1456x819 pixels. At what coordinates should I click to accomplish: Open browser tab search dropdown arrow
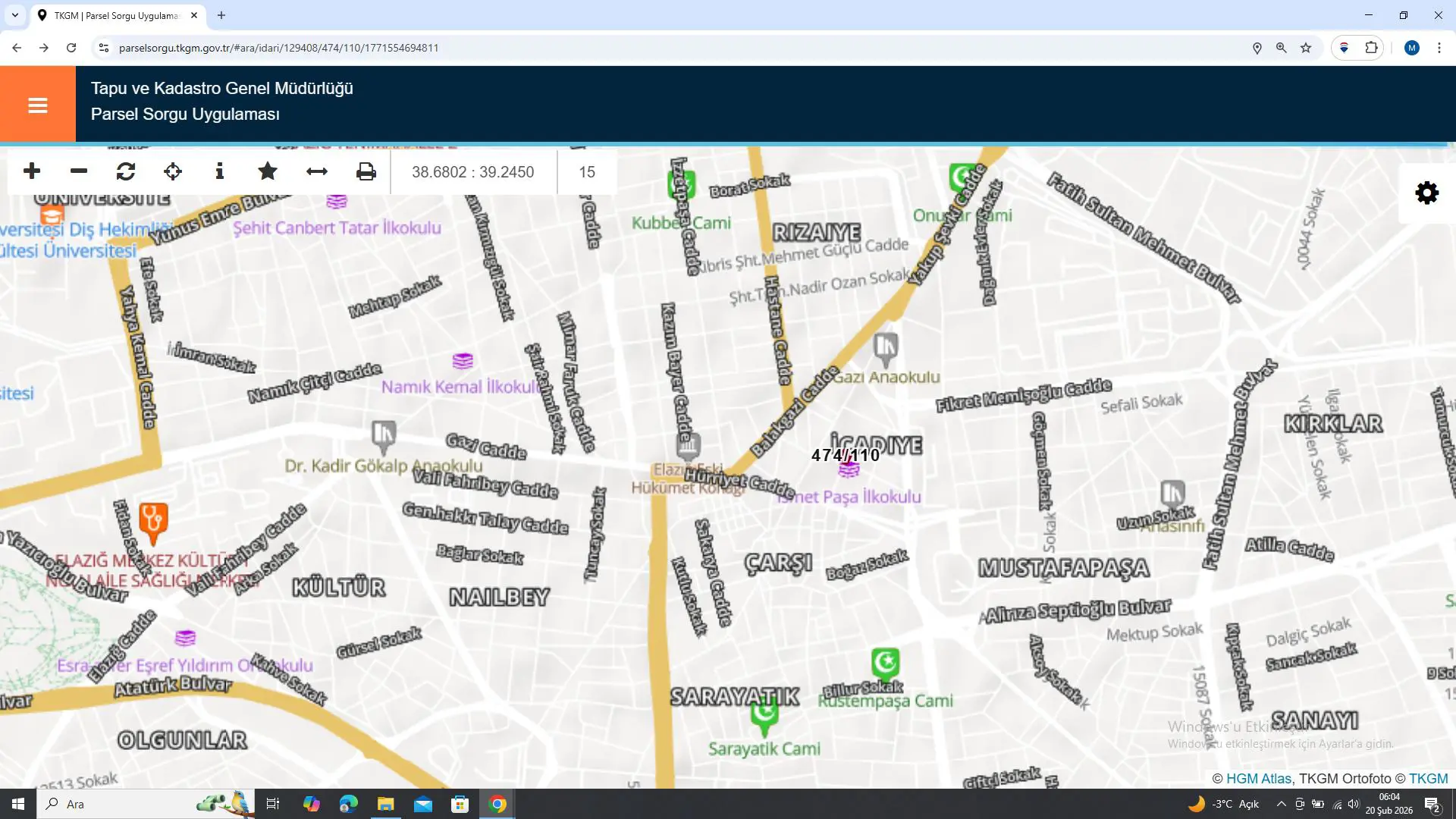point(14,15)
